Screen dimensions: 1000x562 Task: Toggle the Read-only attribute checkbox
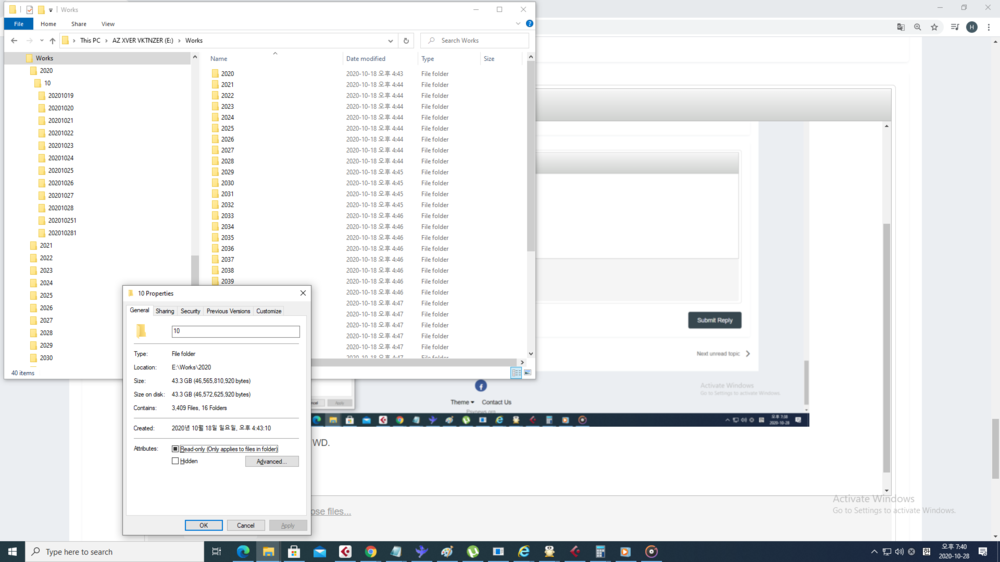point(176,449)
